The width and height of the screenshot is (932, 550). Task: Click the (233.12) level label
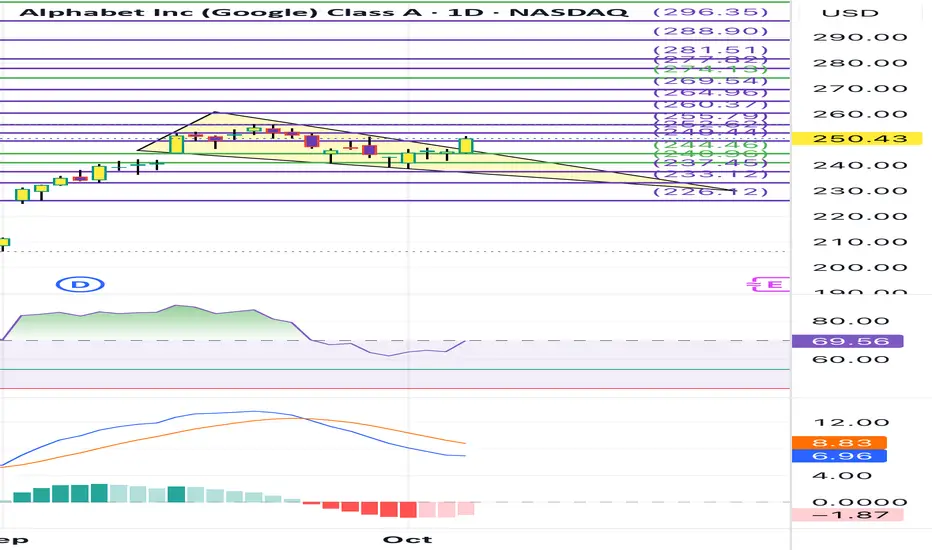coord(710,174)
